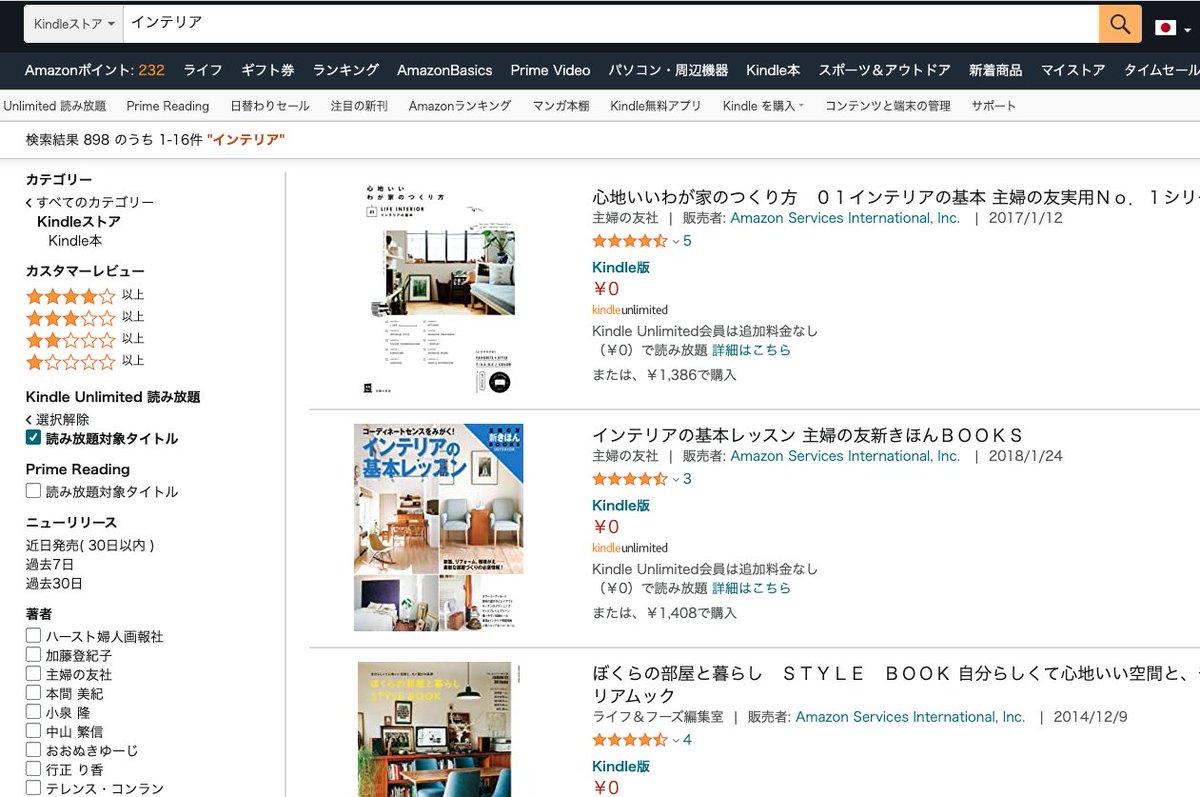Open Unlimited 読み放題 sub-navigation tab
This screenshot has height=797, width=1200.
54,106
